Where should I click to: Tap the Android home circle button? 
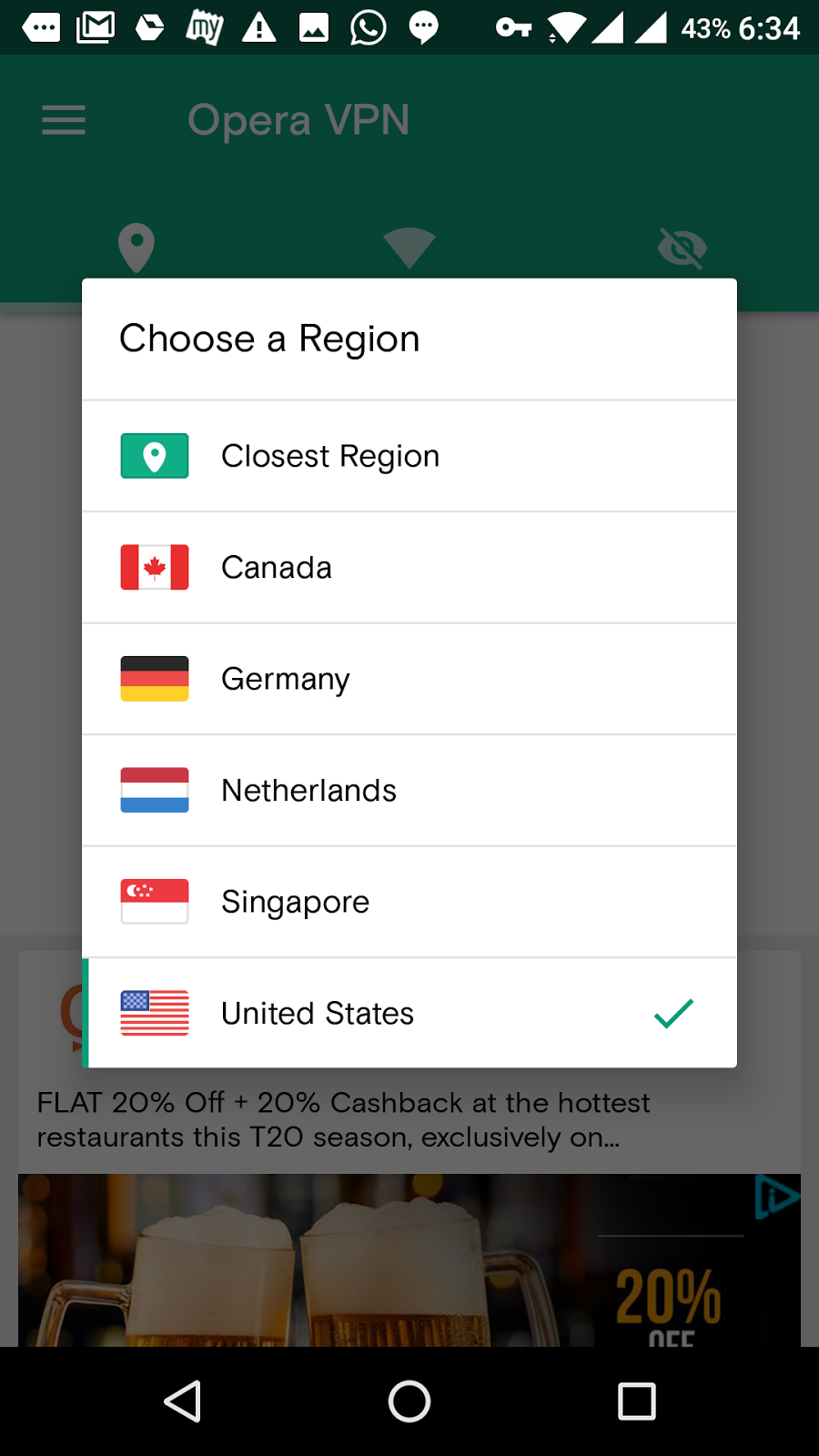409,1401
